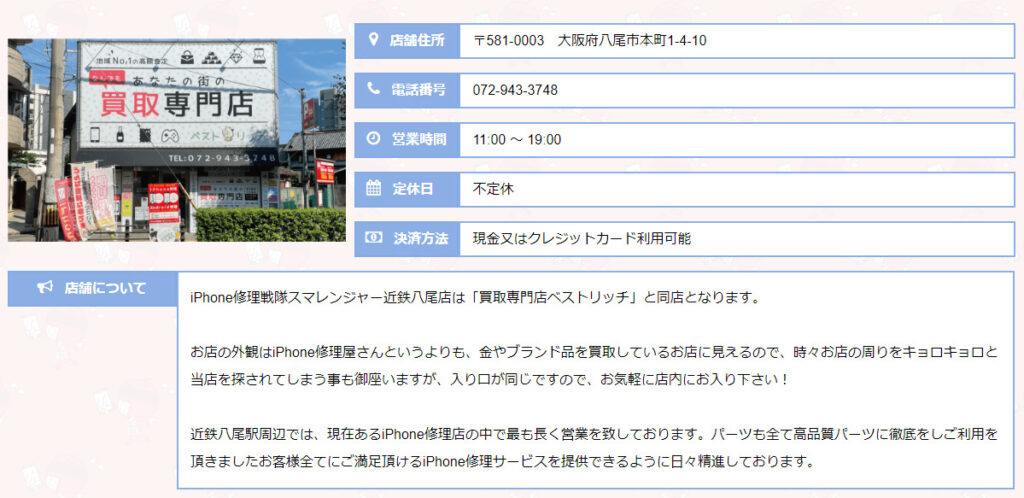This screenshot has width=1024, height=498.
Task: Click the cash icon beside 決済方法
Action: [x=374, y=238]
